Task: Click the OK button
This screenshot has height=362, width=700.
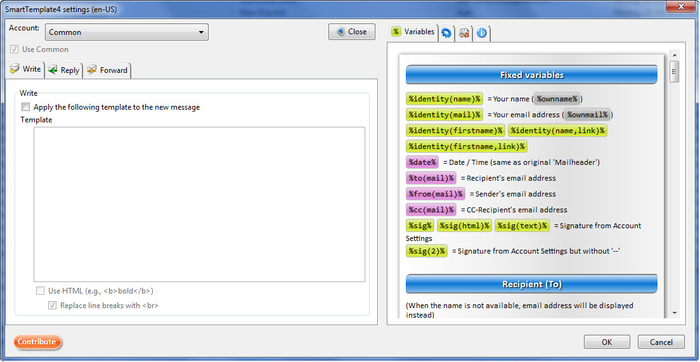Action: click(607, 342)
